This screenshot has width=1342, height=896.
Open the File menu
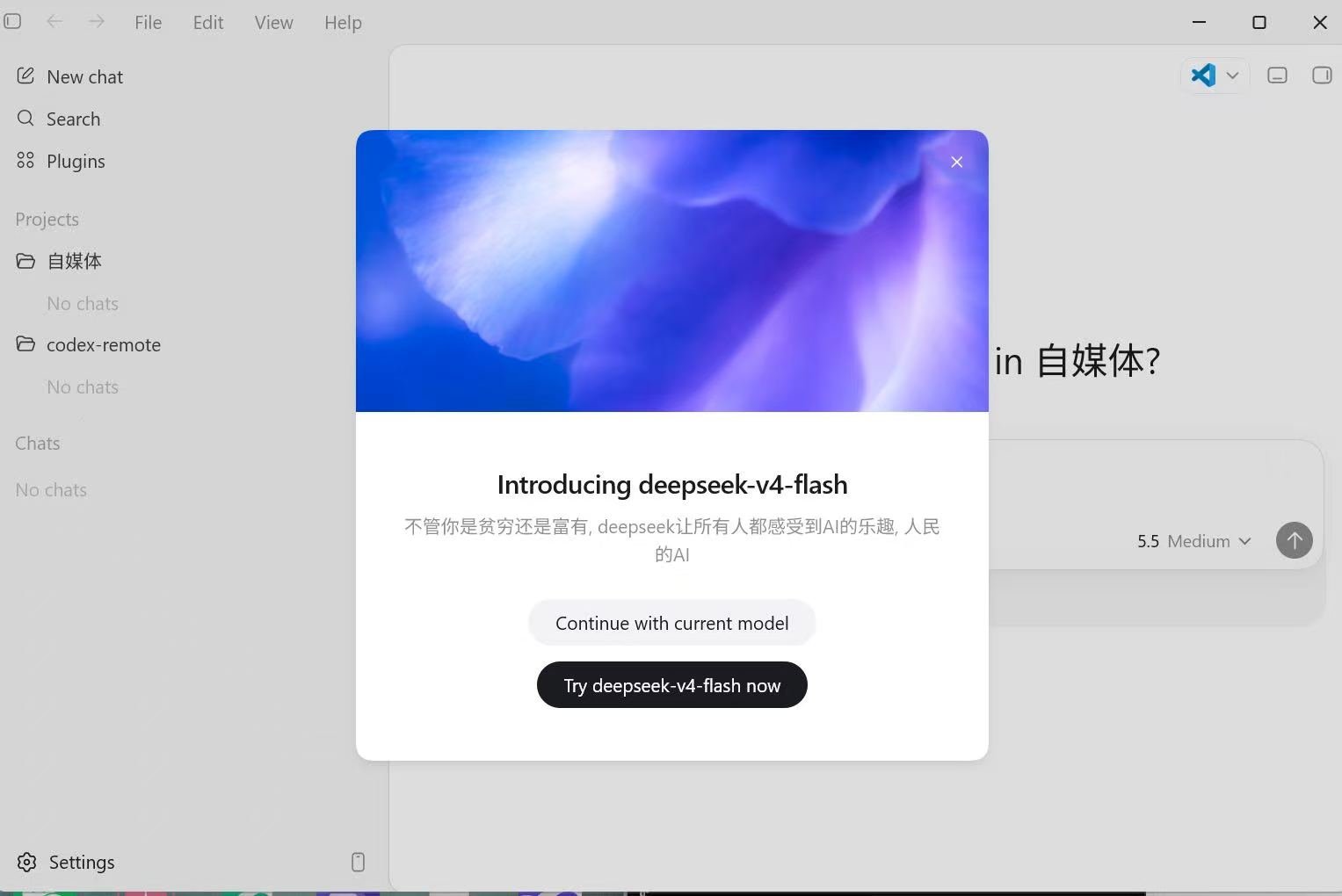click(x=148, y=22)
